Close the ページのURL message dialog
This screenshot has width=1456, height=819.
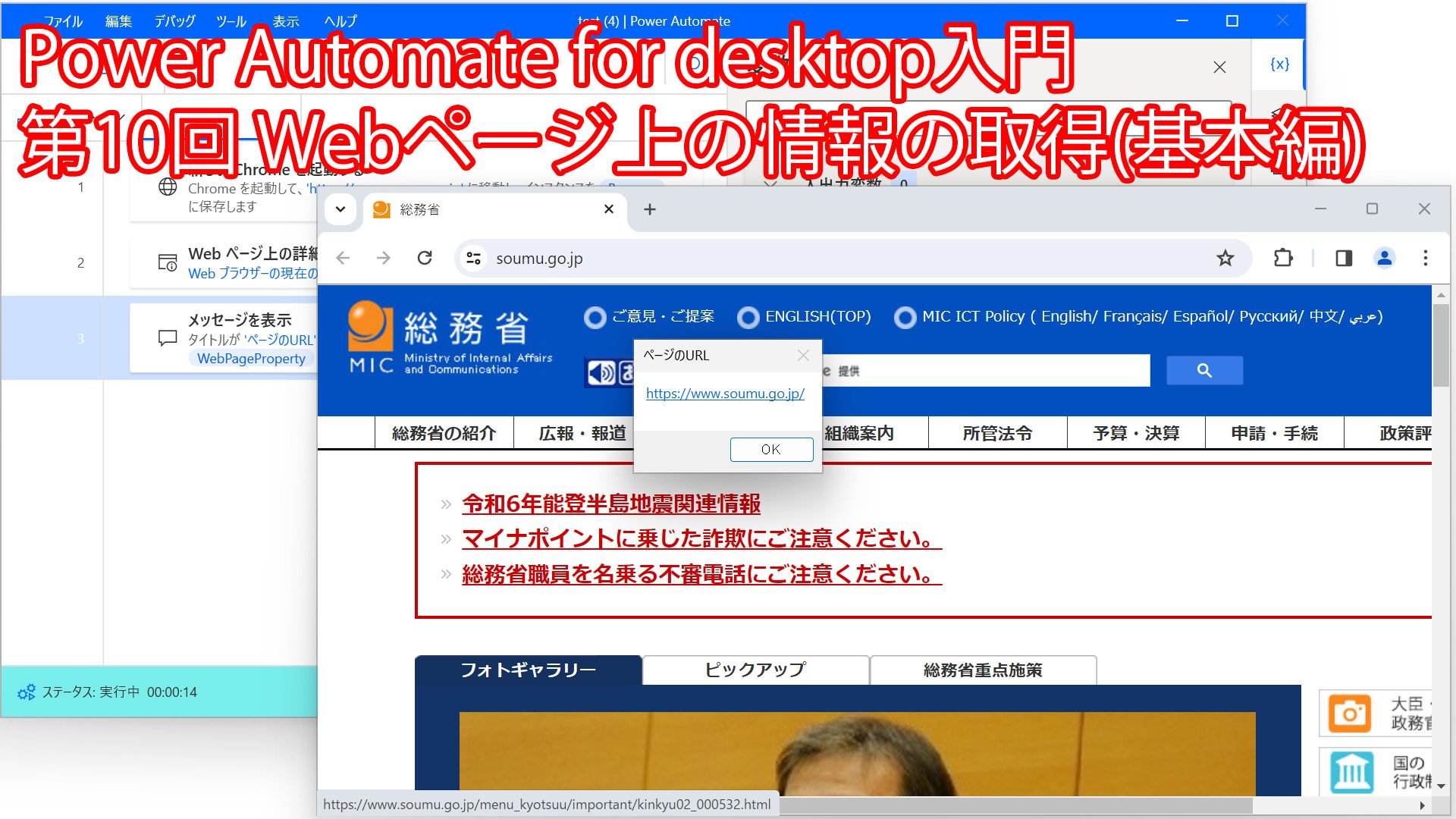(x=804, y=355)
